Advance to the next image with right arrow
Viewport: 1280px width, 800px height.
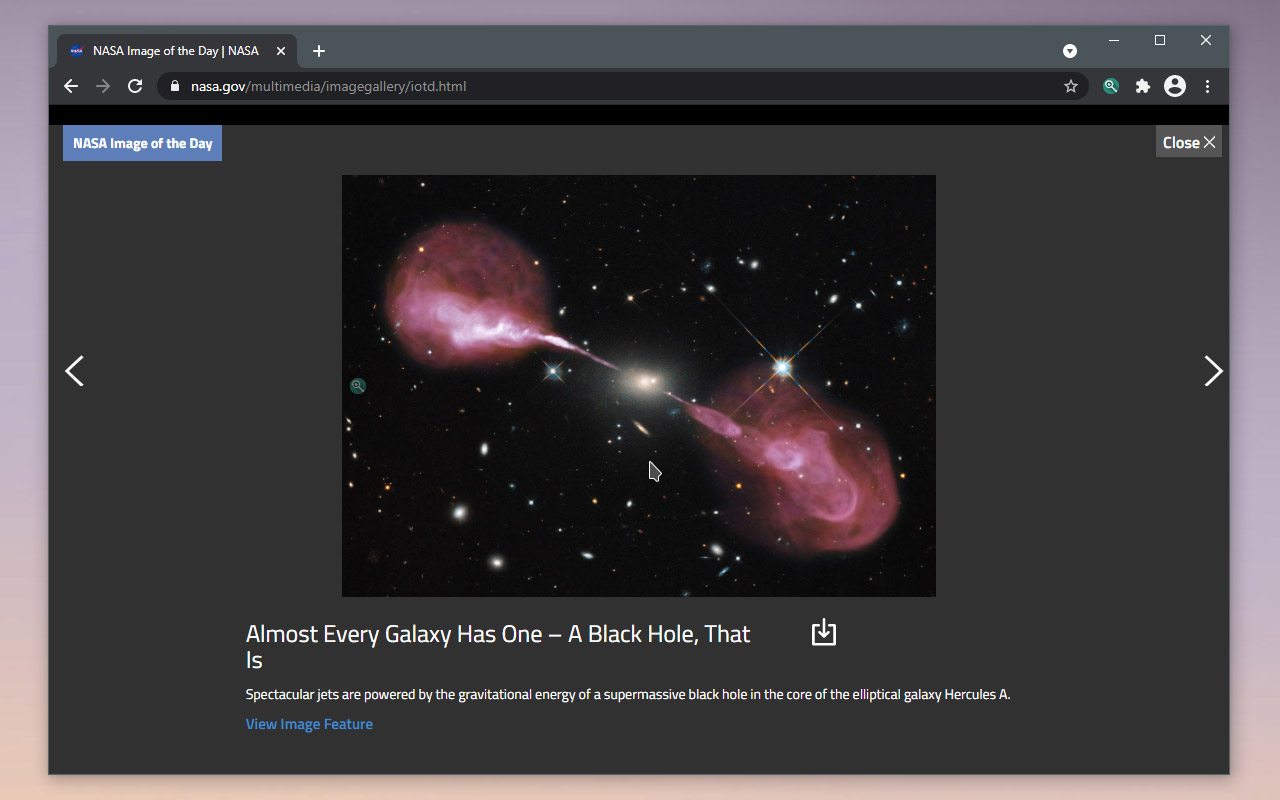(1213, 371)
